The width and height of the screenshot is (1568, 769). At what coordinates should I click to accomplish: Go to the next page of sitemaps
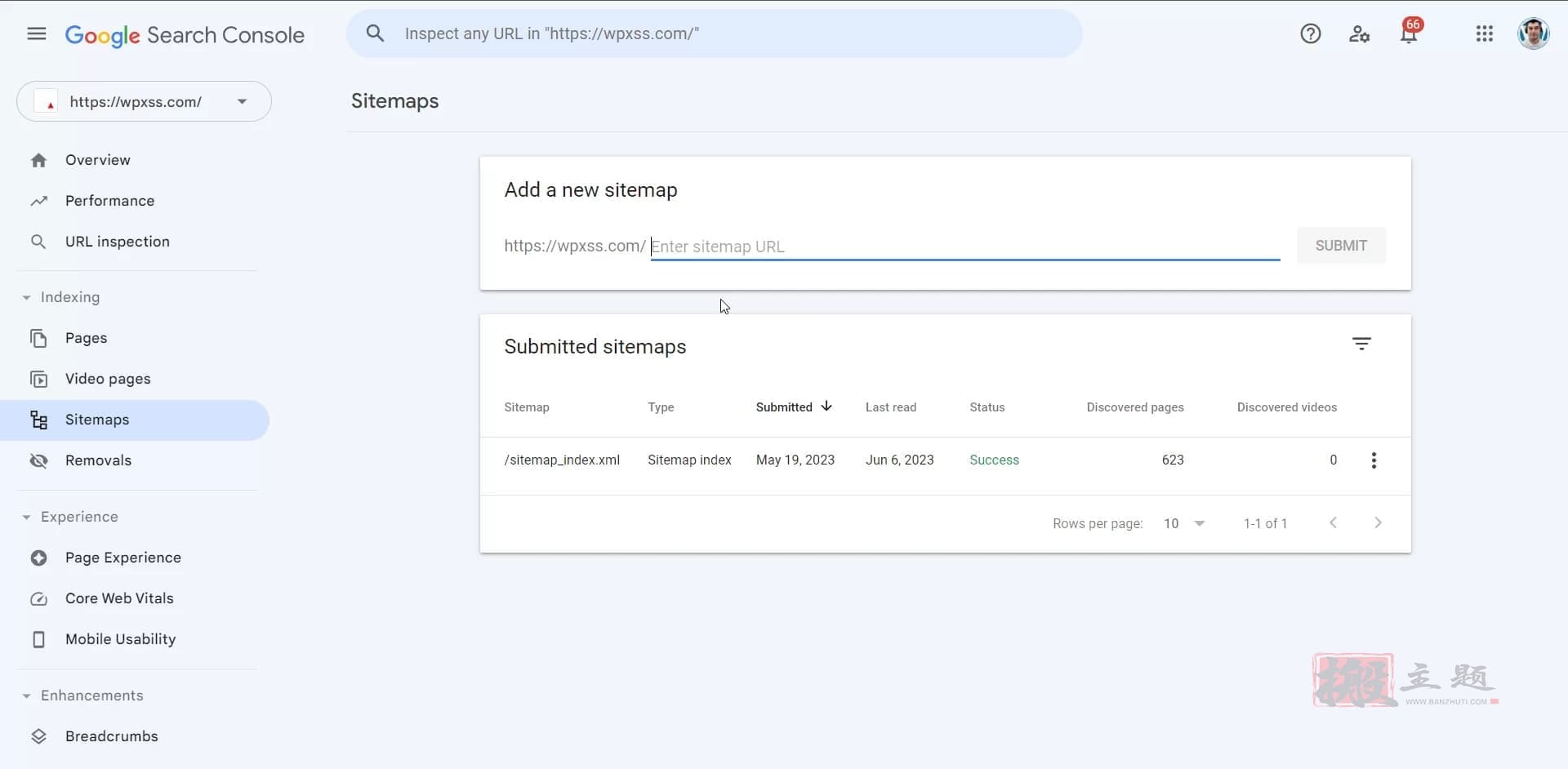[1378, 522]
